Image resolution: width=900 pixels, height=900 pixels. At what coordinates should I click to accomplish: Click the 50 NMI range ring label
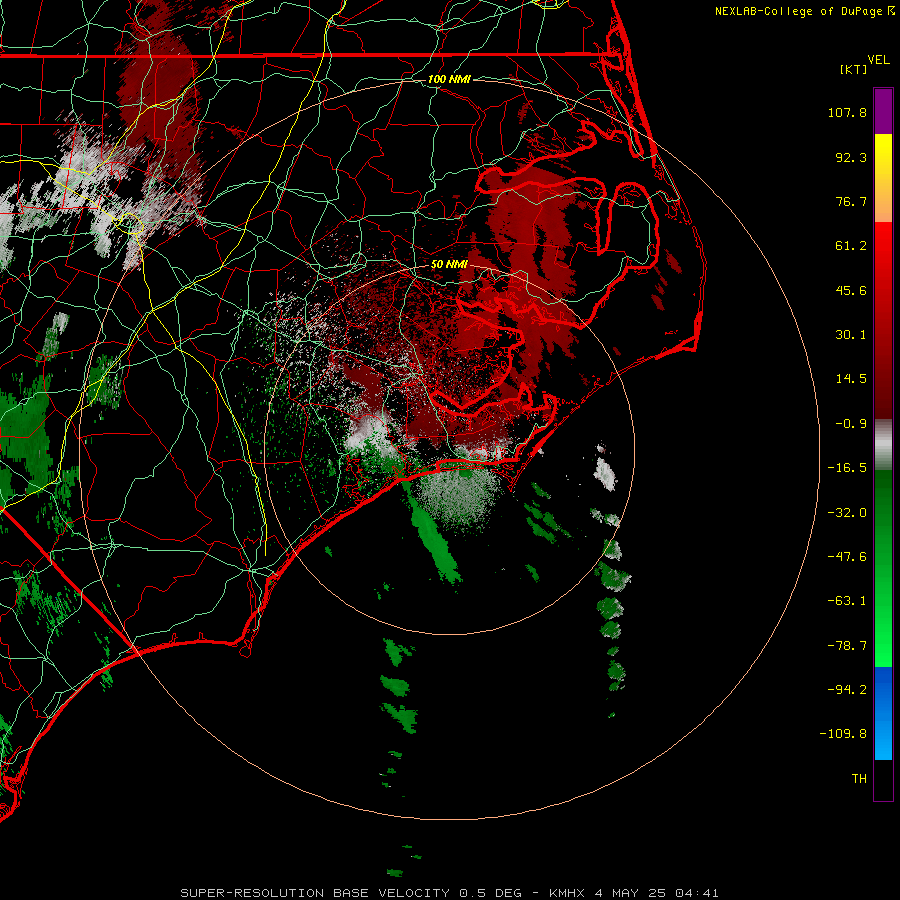[x=449, y=265]
